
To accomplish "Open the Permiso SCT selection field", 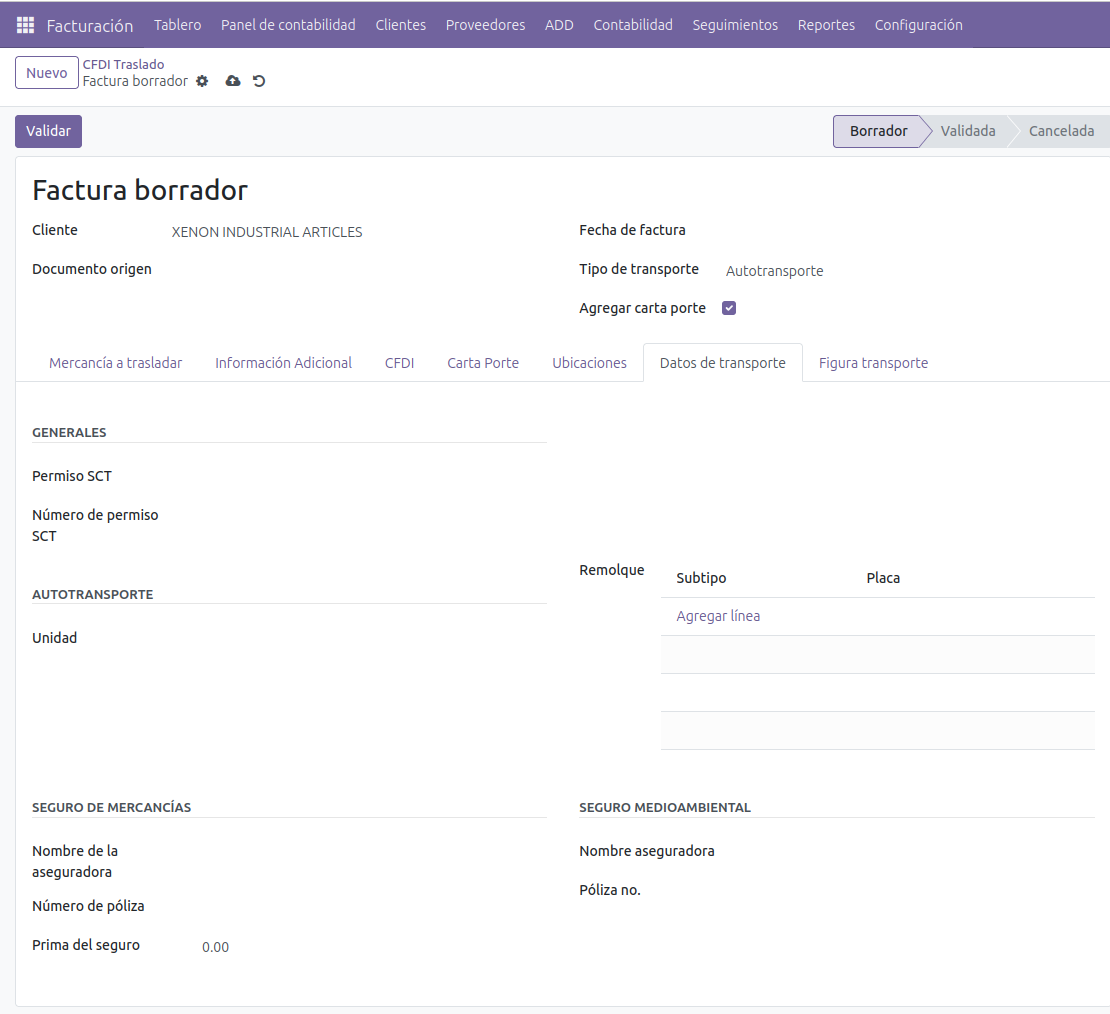I will point(360,476).
